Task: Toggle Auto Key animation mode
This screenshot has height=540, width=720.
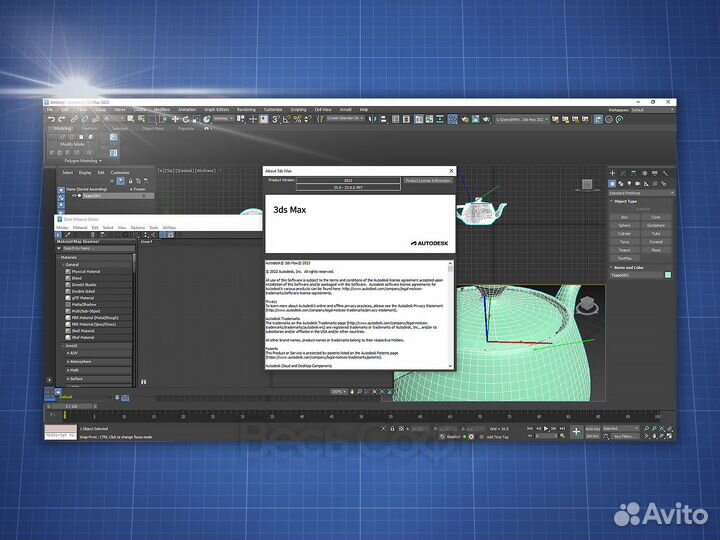Action: click(592, 428)
